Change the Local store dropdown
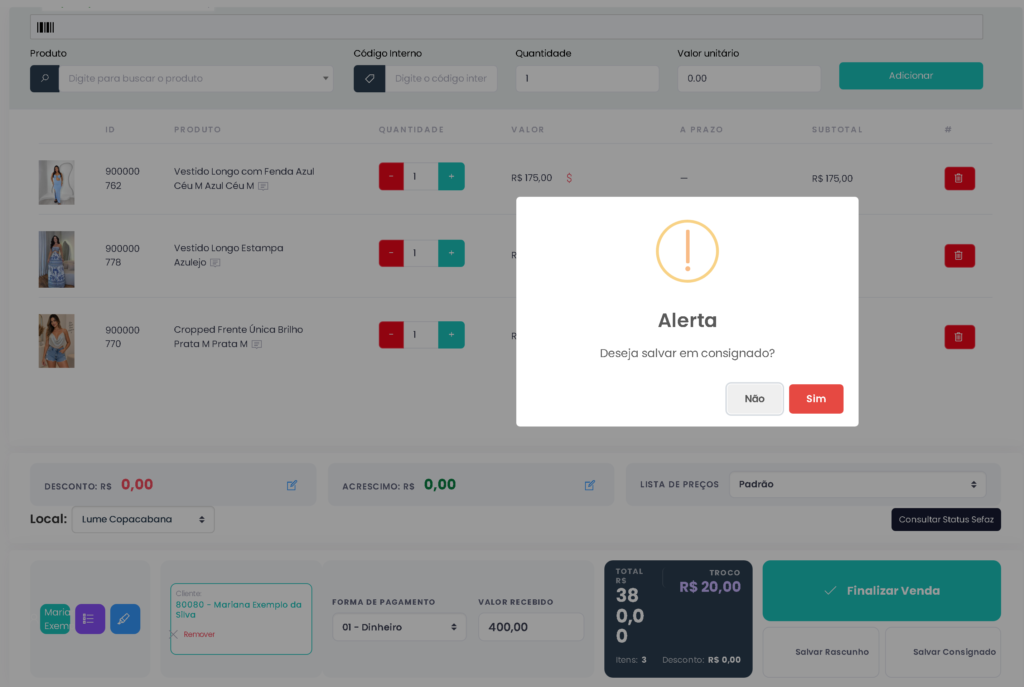The height and width of the screenshot is (687, 1024). pyautogui.click(x=143, y=520)
